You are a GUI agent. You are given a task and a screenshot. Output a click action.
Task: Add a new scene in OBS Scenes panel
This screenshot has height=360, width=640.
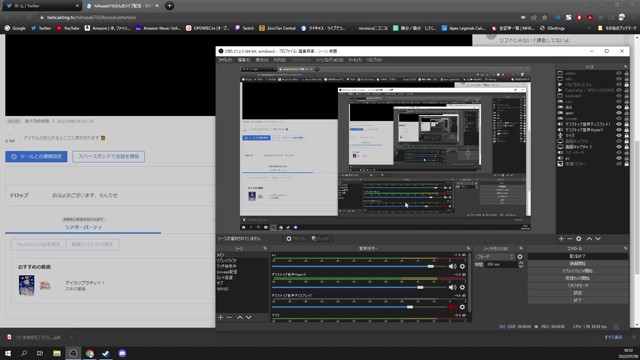220,317
